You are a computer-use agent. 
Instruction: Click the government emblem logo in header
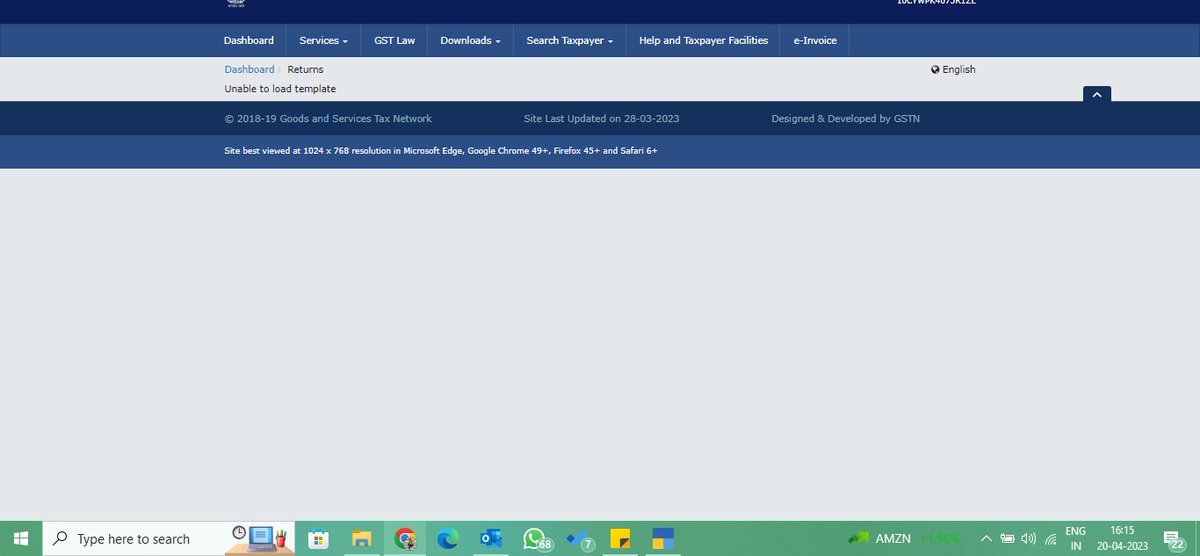tap(236, 3)
